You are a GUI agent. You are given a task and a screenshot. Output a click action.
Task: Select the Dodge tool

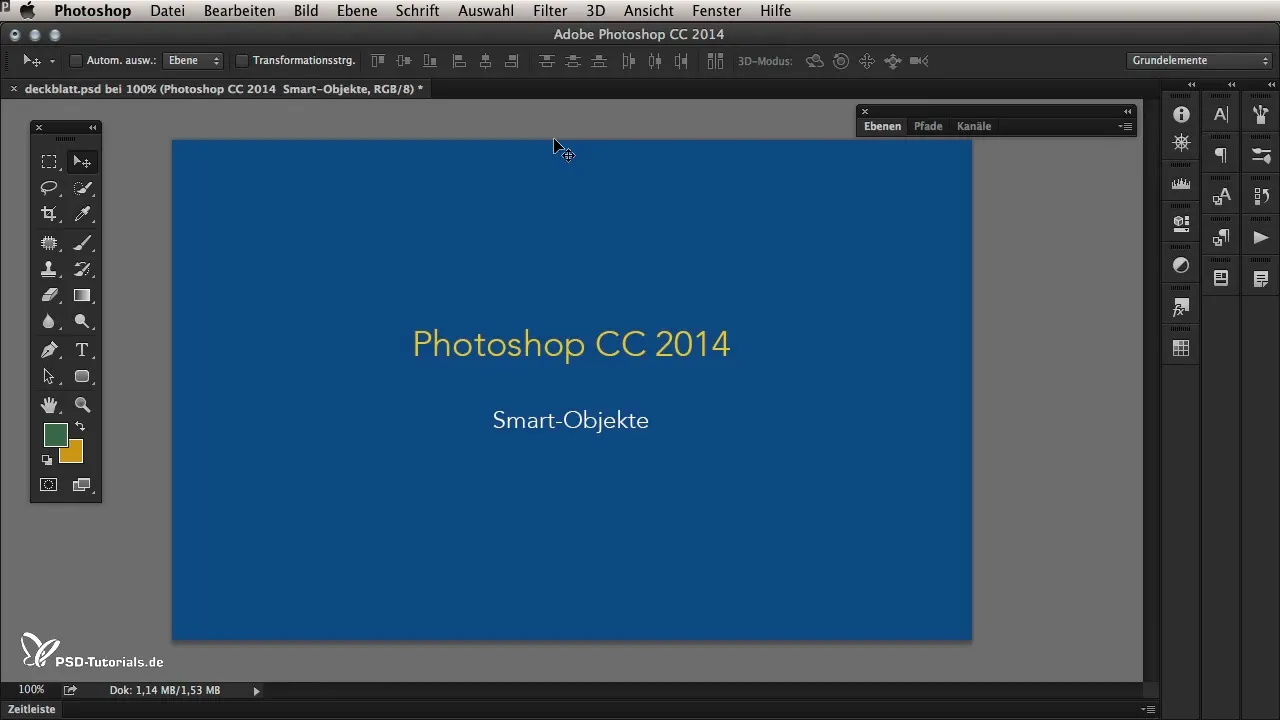[x=82, y=322]
